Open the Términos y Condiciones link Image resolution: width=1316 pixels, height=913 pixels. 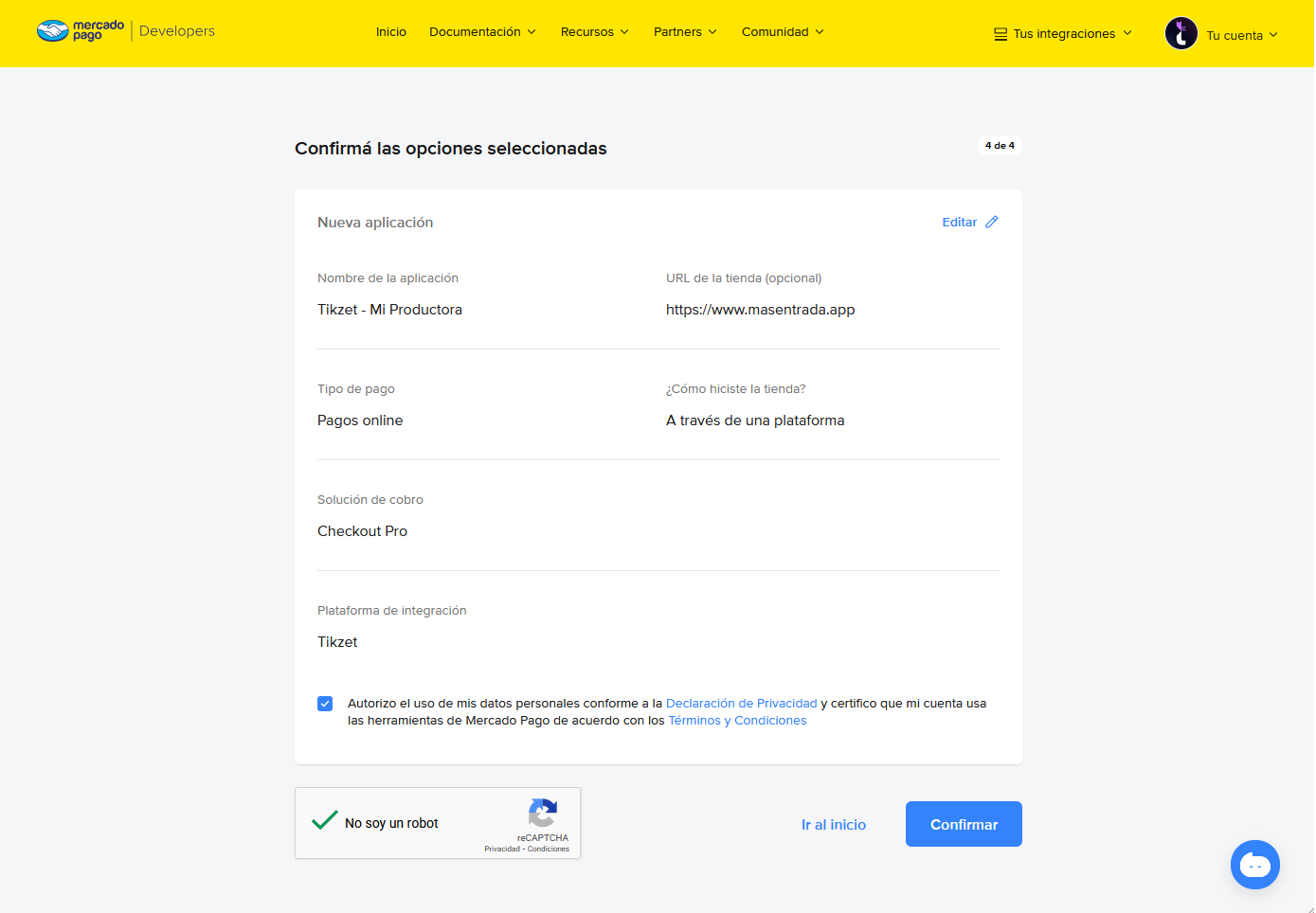pos(737,720)
